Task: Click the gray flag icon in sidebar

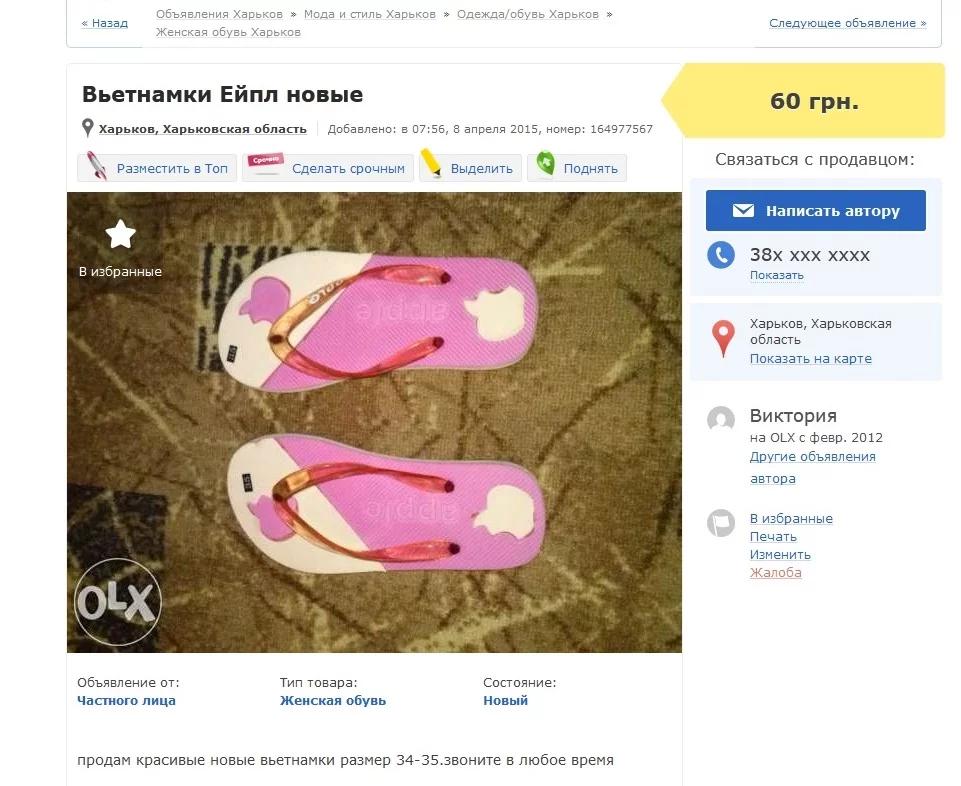Action: (721, 523)
